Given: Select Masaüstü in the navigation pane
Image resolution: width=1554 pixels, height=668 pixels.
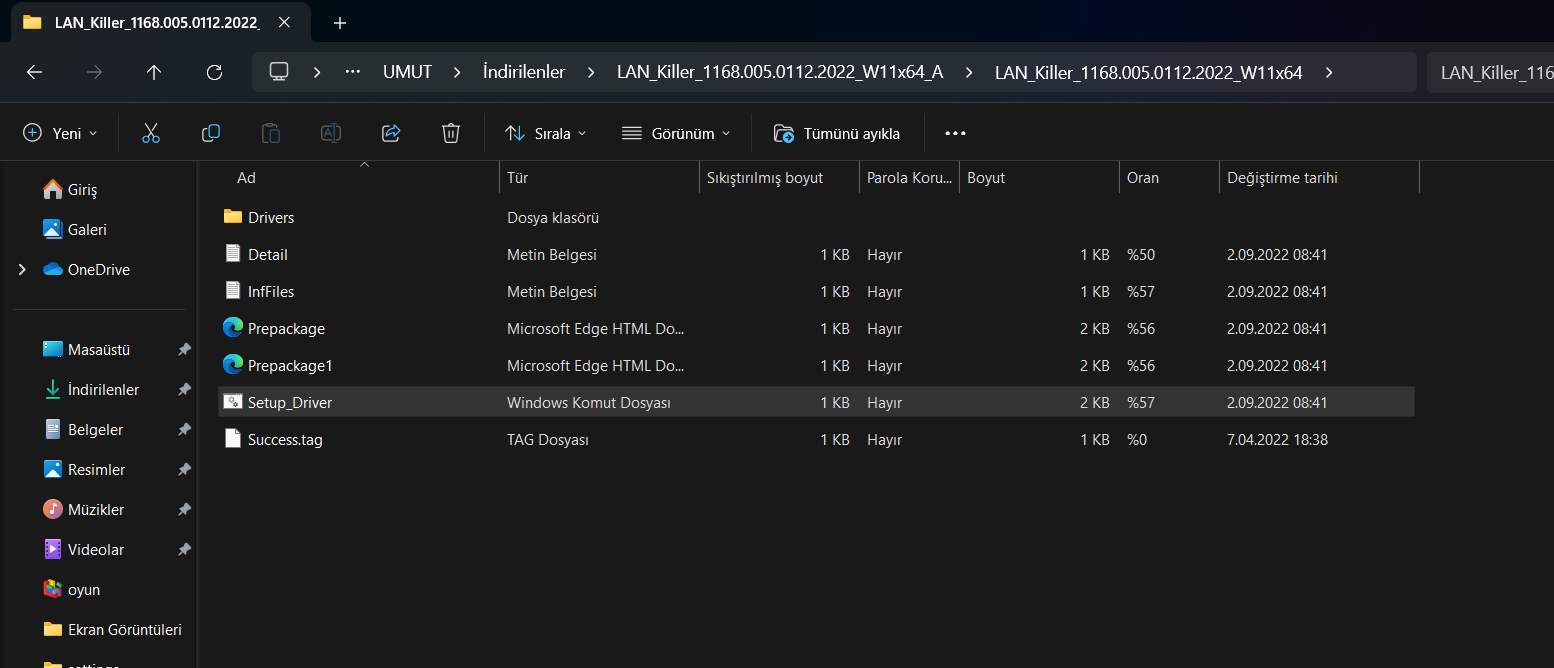Looking at the screenshot, I should pyautogui.click(x=98, y=350).
